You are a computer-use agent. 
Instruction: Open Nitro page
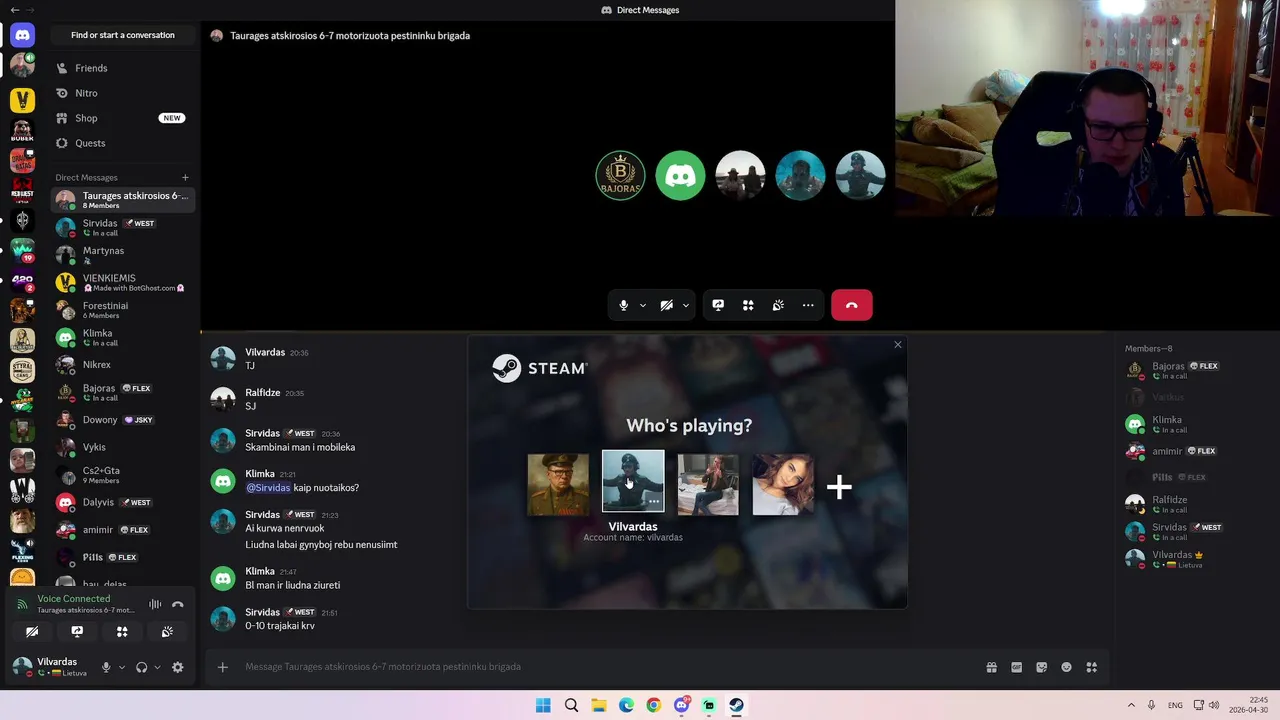122,93
